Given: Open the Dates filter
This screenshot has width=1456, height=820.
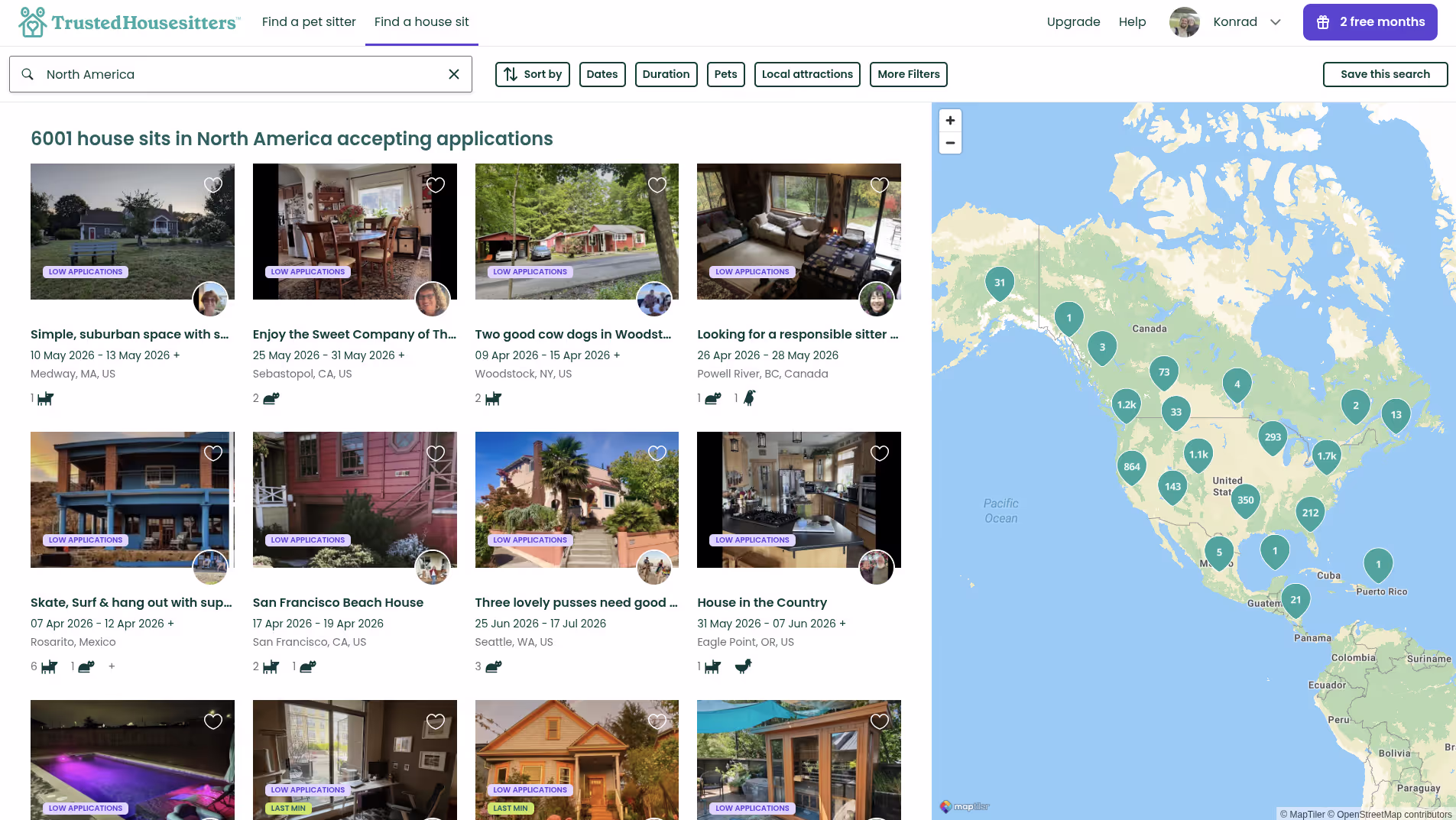Looking at the screenshot, I should click(x=602, y=74).
